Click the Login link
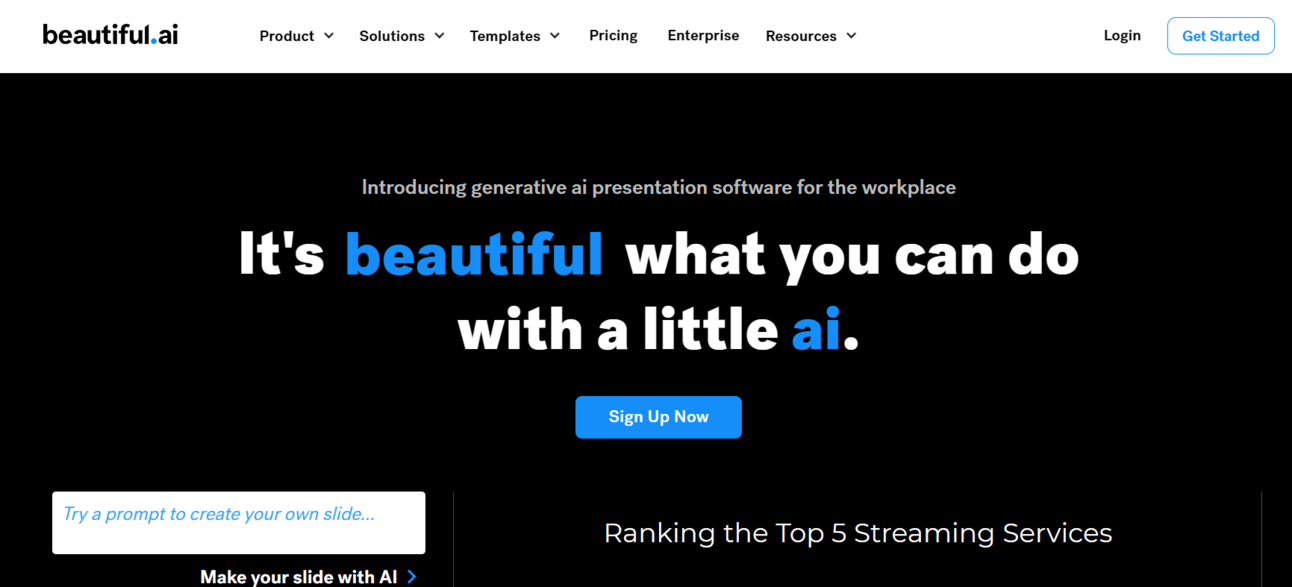Image resolution: width=1292 pixels, height=587 pixels. (1122, 36)
